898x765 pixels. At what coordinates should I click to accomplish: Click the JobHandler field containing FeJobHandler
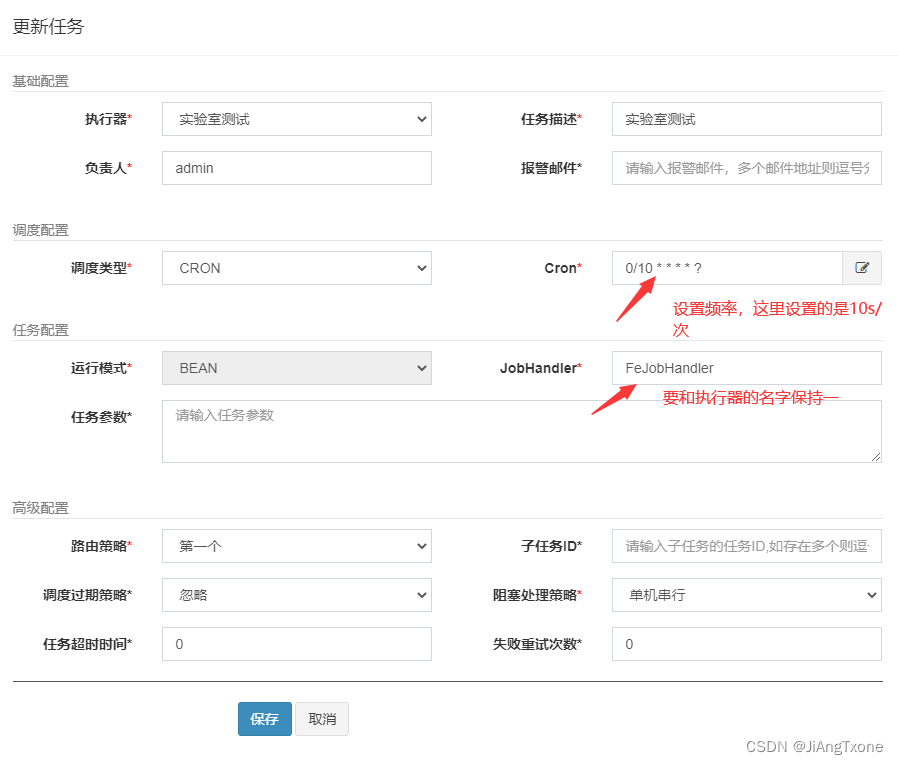tap(747, 368)
